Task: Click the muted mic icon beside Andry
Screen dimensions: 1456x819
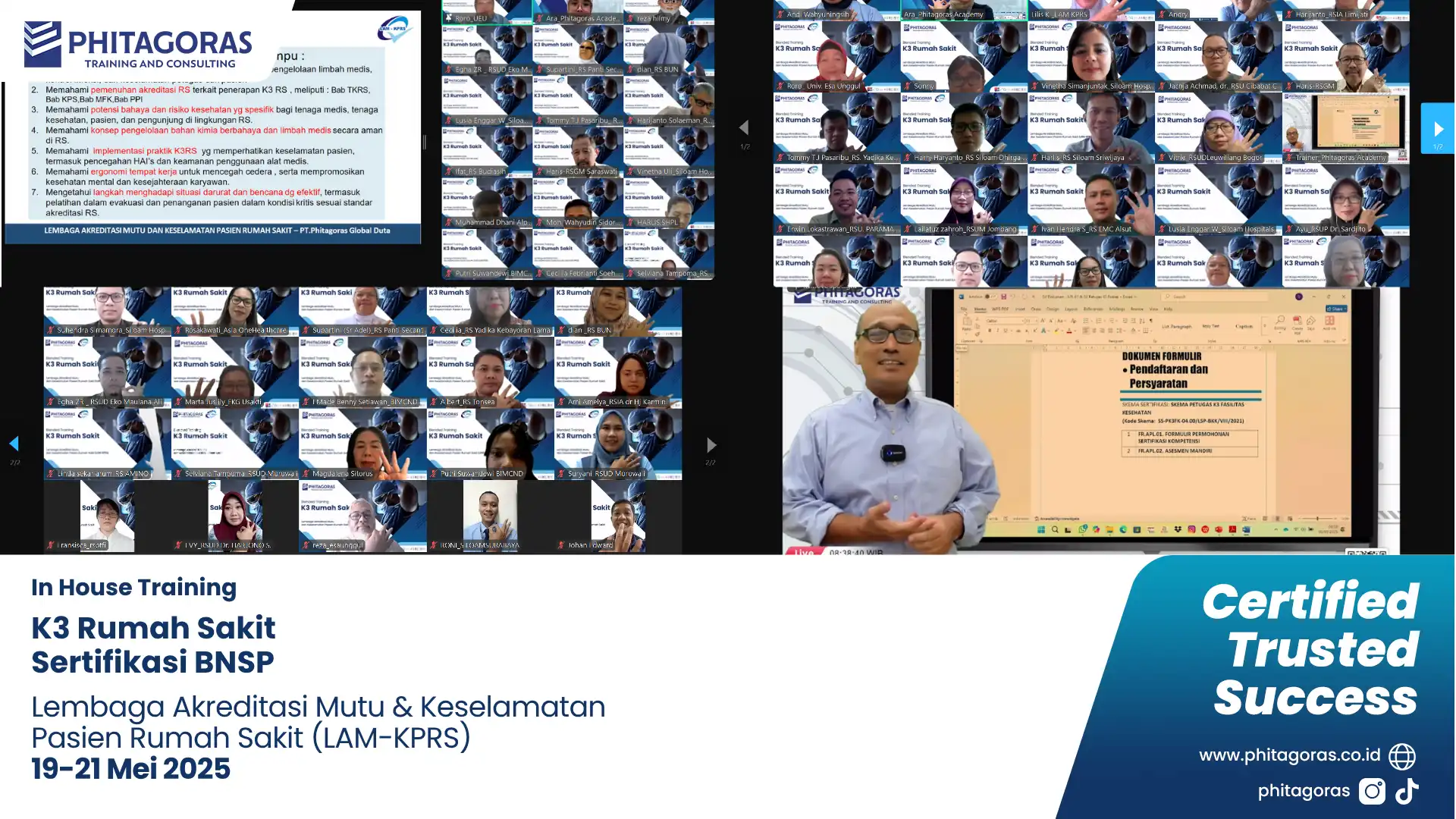Action: (1162, 14)
